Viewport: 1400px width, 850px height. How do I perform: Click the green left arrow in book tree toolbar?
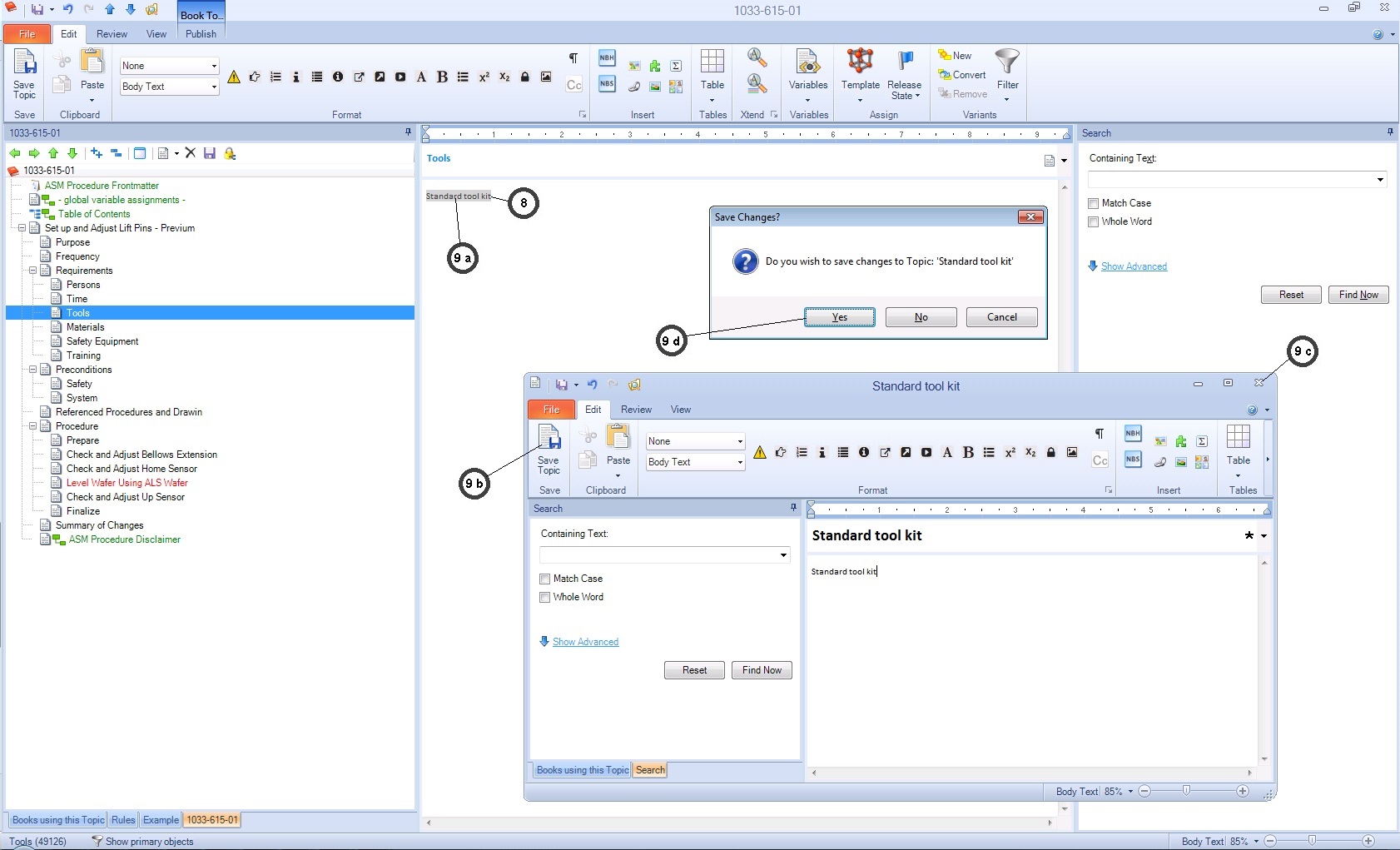(15, 153)
